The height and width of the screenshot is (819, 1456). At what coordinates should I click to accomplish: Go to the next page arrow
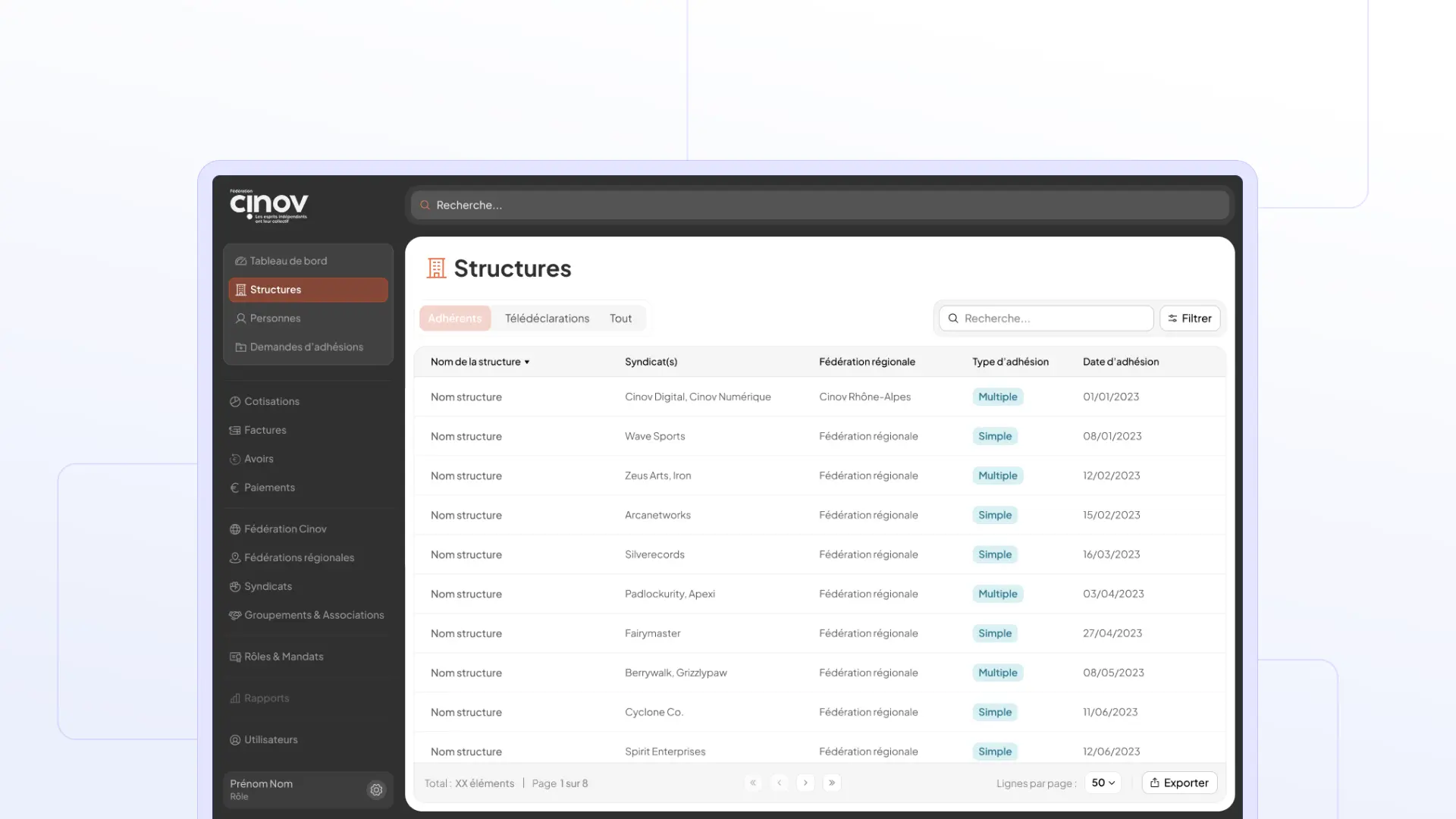tap(805, 783)
